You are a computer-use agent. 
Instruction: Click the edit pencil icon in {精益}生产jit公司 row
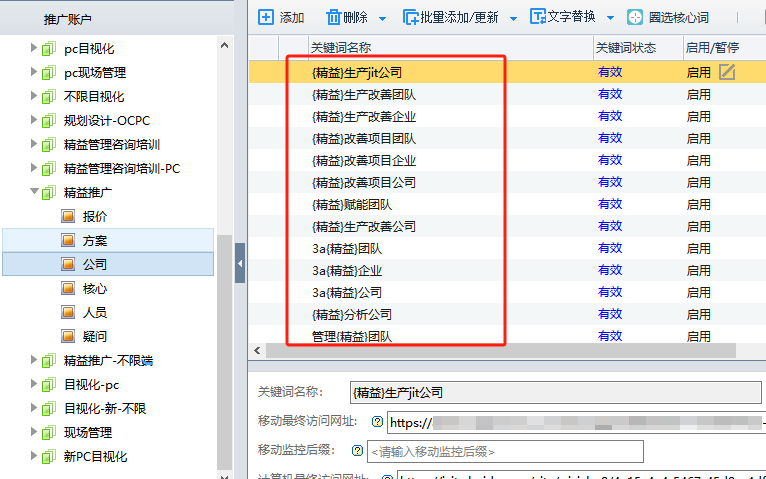[727, 72]
